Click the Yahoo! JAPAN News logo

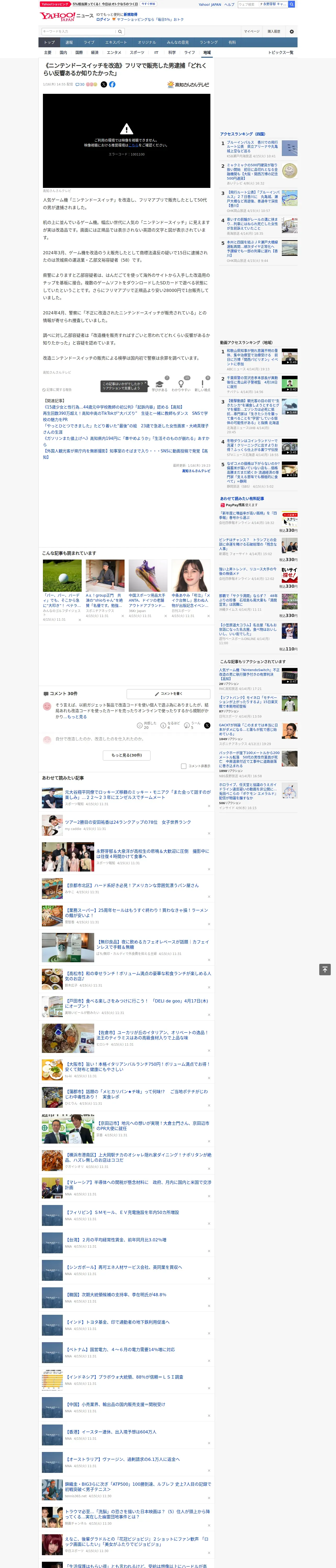coord(66,16)
